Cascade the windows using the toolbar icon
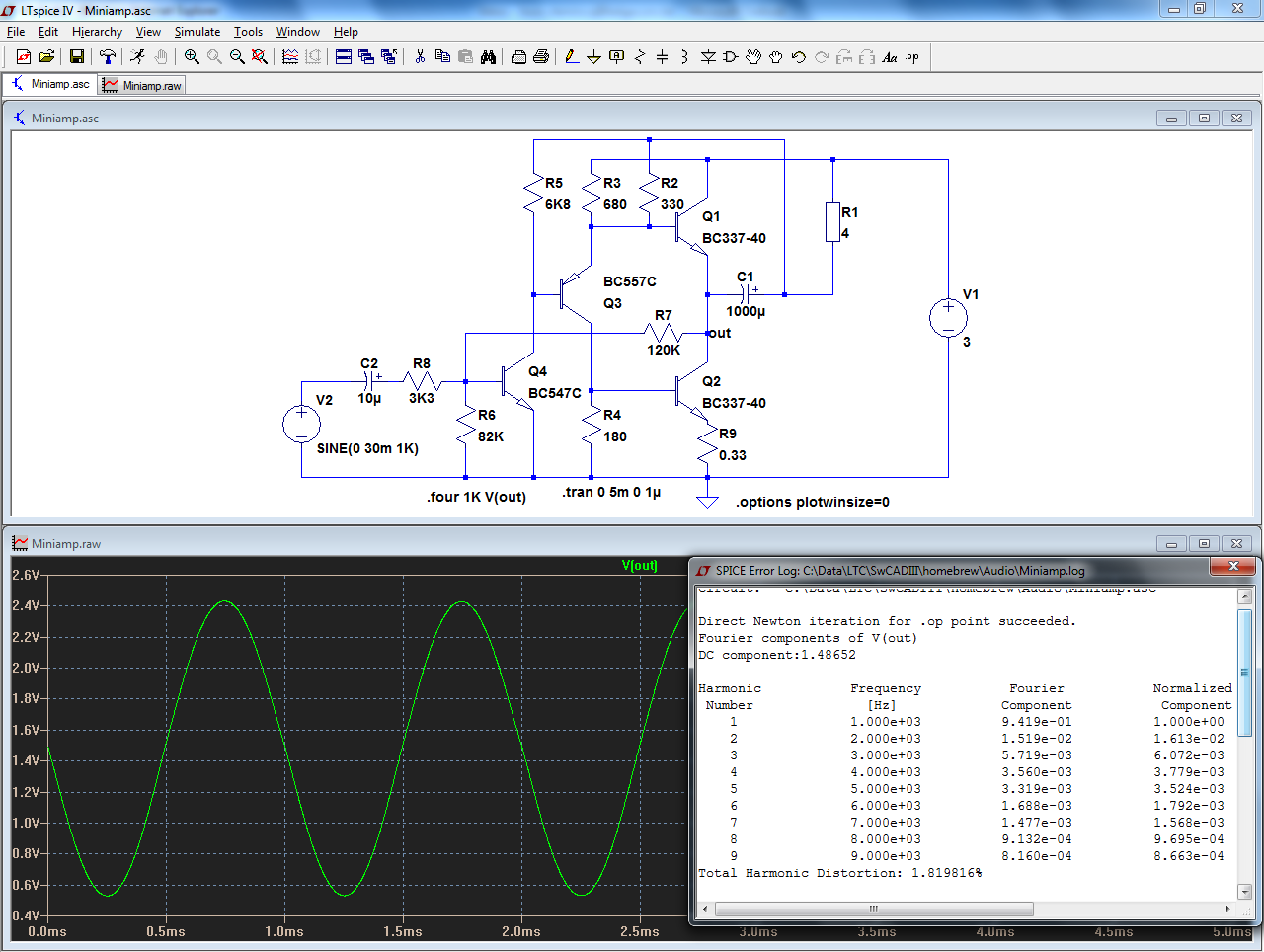Screen dimensions: 1264x952 coord(366,57)
